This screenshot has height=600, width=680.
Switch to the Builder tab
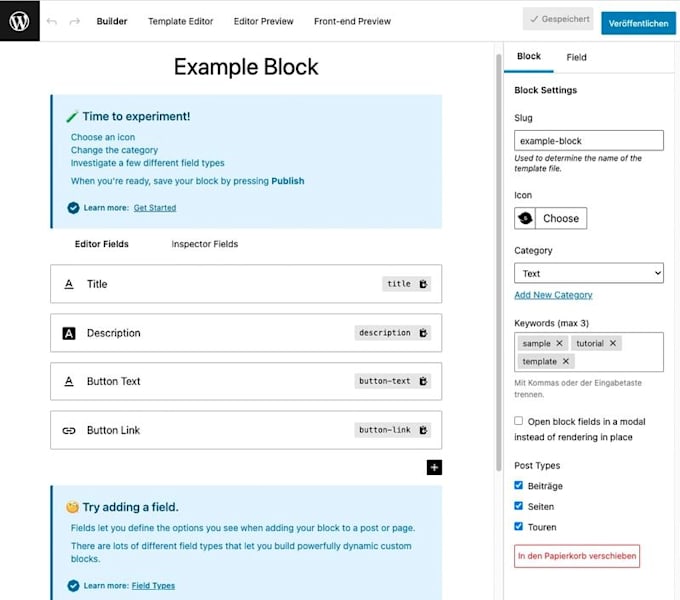(x=112, y=21)
